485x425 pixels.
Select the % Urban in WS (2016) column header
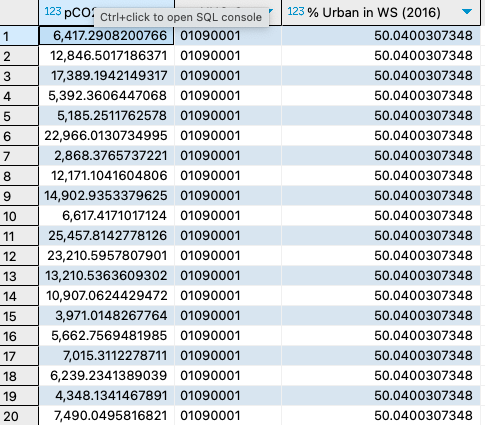pos(381,12)
